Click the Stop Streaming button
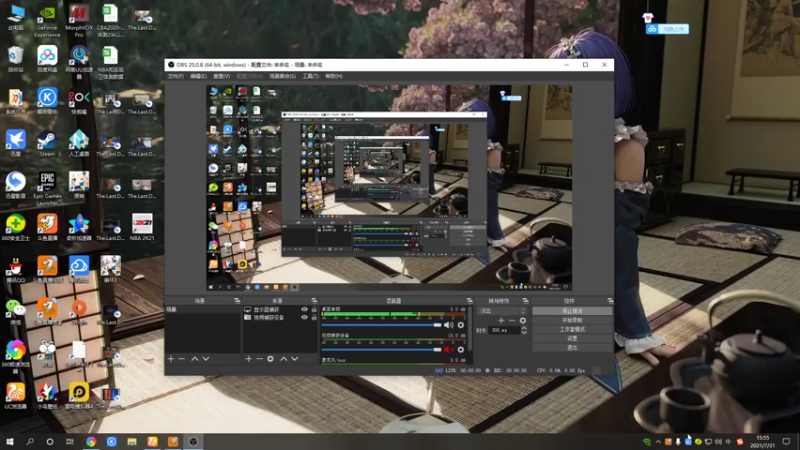800x450 pixels. [572, 311]
